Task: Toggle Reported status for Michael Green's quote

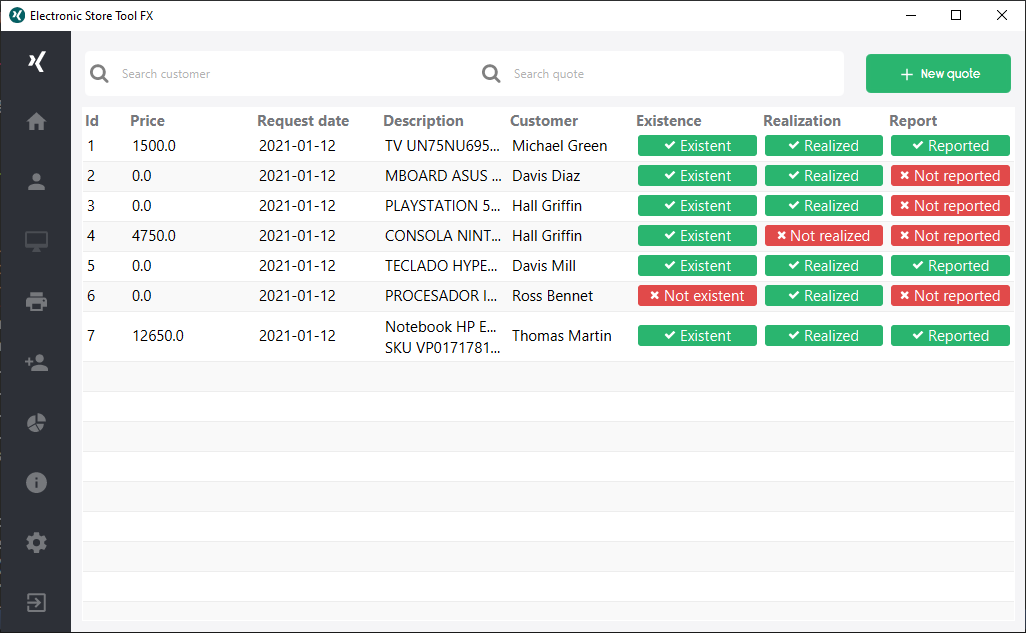Action: tap(950, 145)
